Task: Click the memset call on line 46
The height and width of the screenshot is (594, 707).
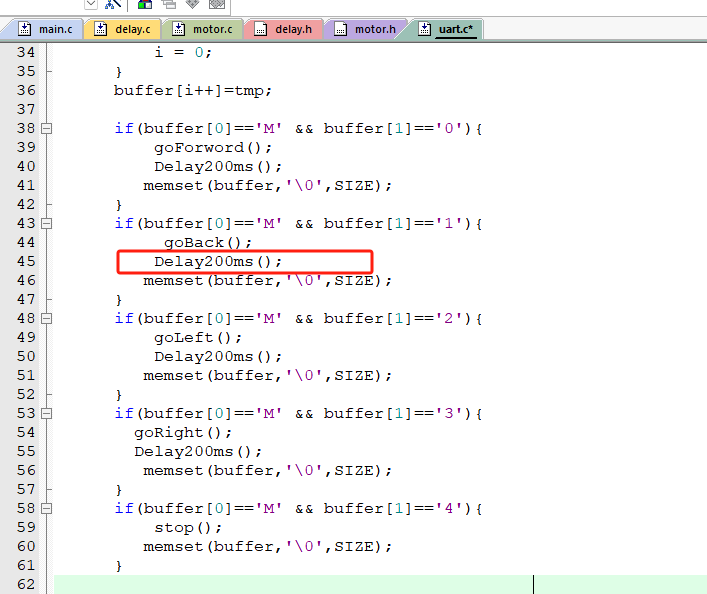Action: tap(267, 281)
